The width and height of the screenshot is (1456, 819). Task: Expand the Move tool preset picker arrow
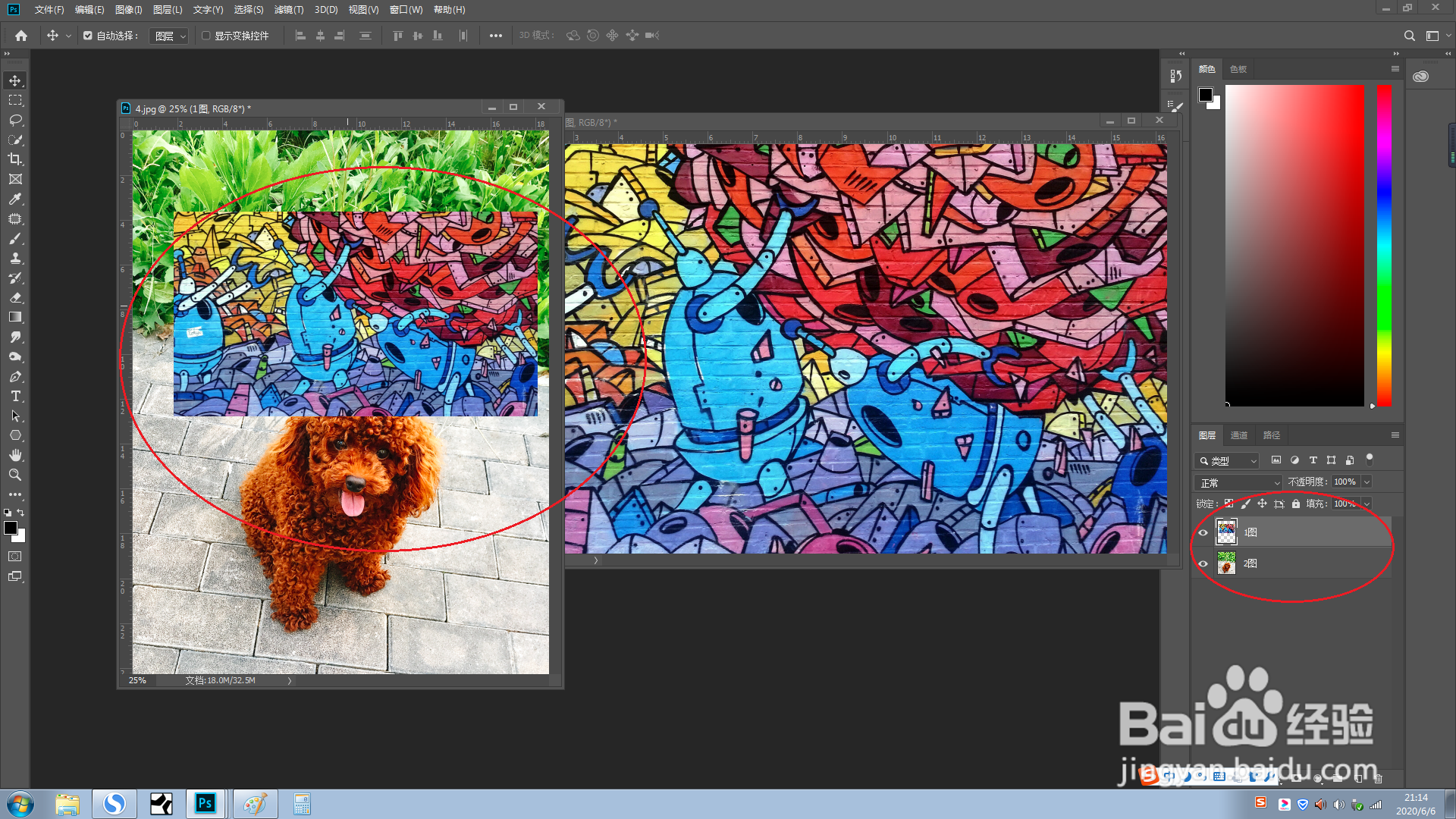click(68, 36)
